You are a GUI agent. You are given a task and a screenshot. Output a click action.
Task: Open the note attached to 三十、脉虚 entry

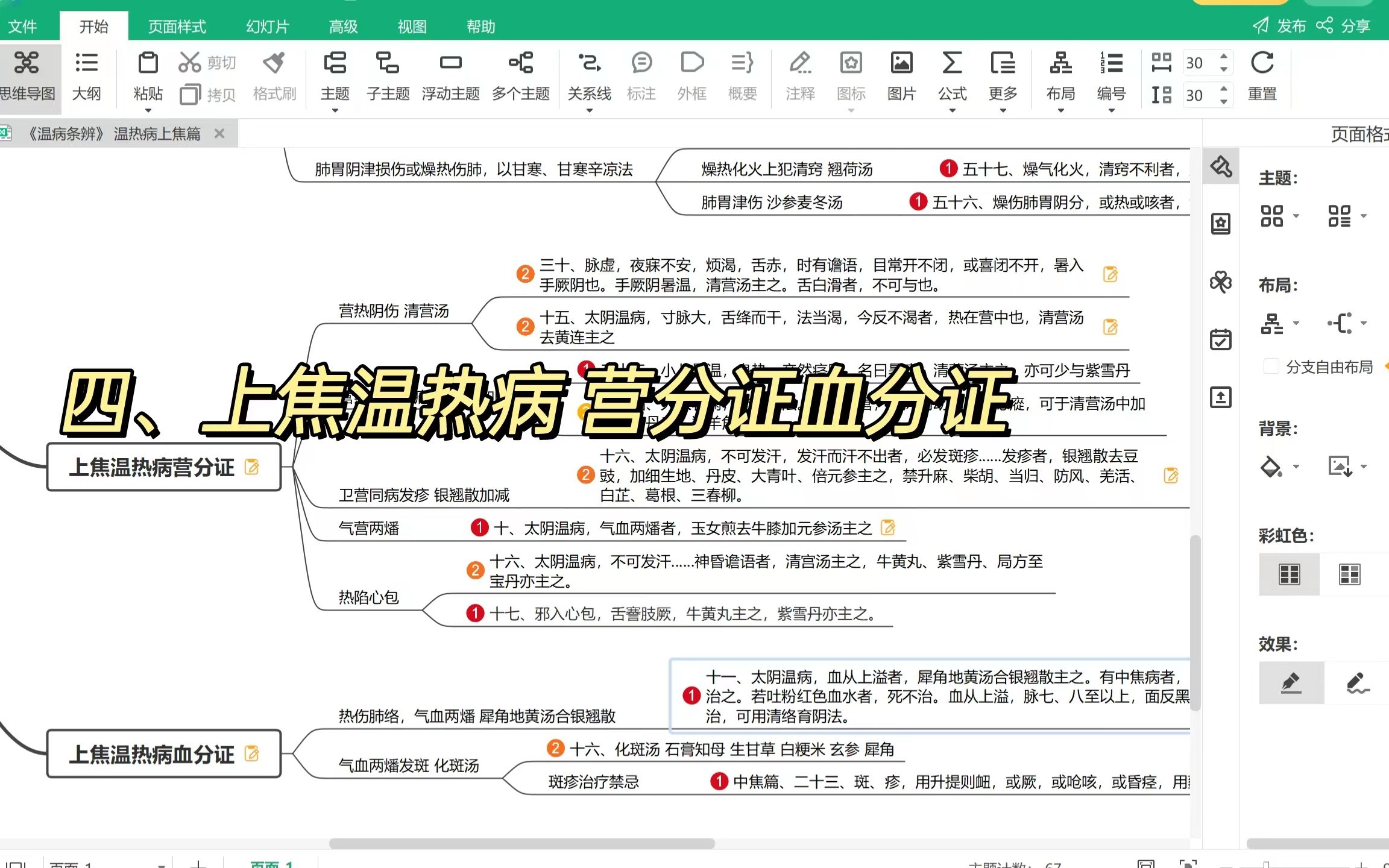click(1110, 274)
